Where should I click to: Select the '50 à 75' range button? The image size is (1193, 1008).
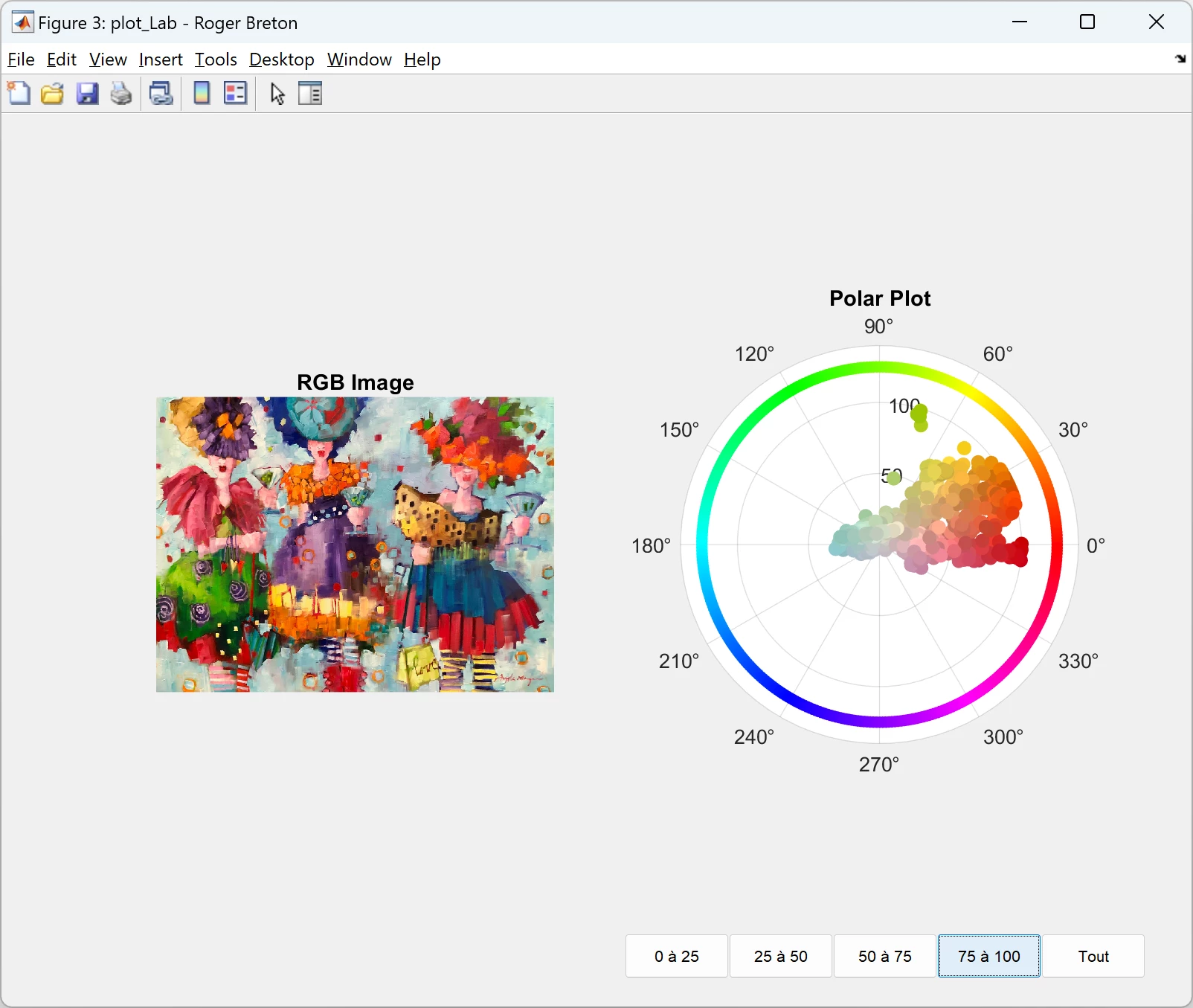pos(885,956)
